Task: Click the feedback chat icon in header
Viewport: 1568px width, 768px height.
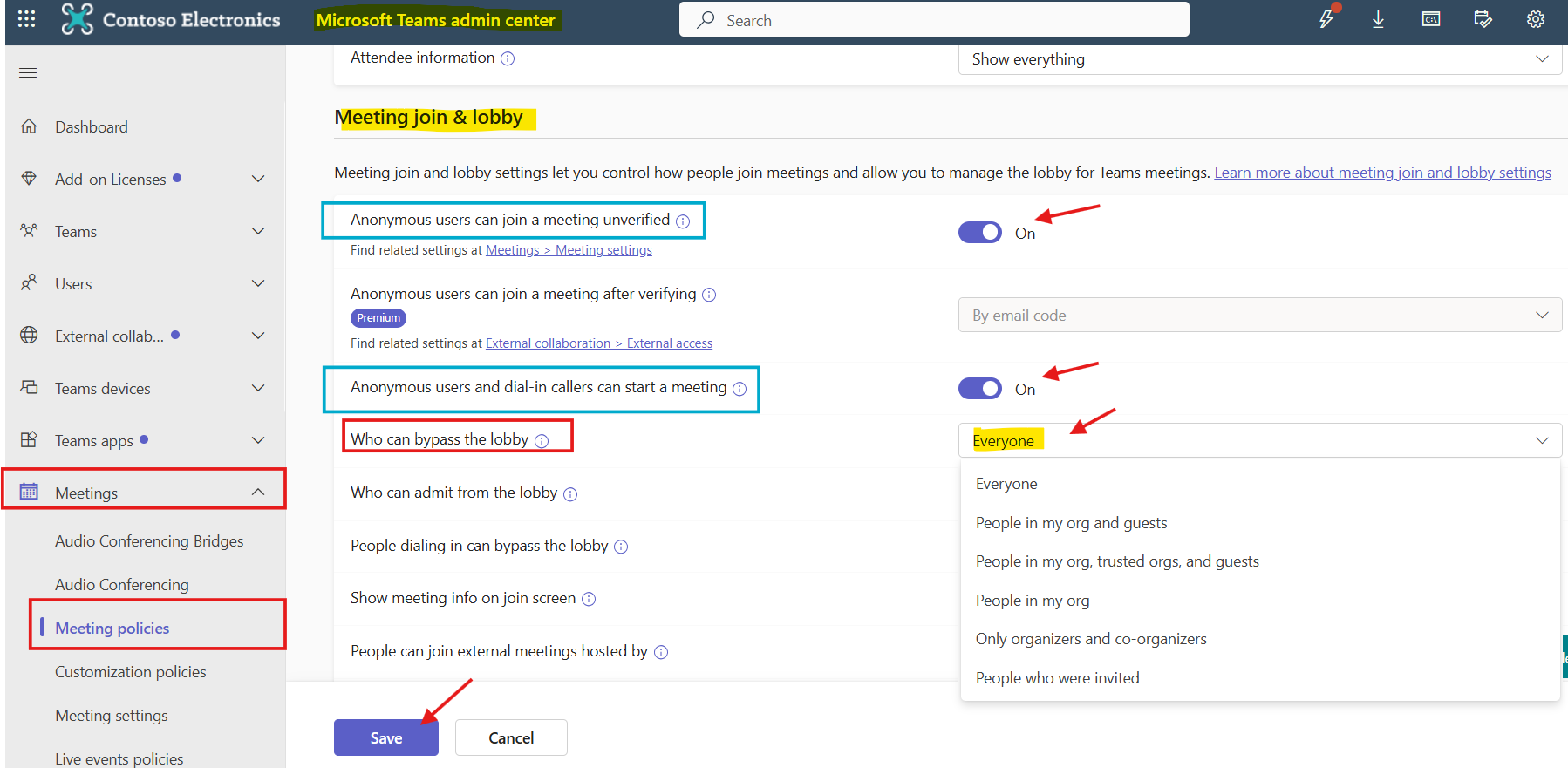Action: [1483, 19]
